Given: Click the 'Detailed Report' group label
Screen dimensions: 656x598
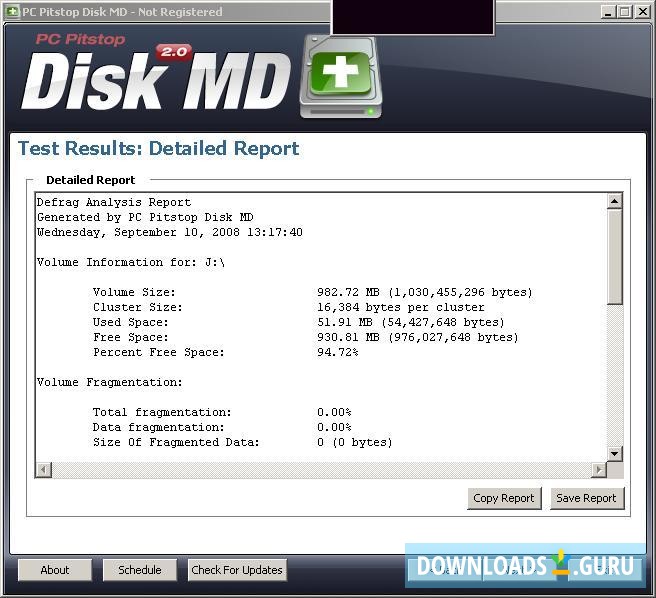Looking at the screenshot, I should click(90, 180).
